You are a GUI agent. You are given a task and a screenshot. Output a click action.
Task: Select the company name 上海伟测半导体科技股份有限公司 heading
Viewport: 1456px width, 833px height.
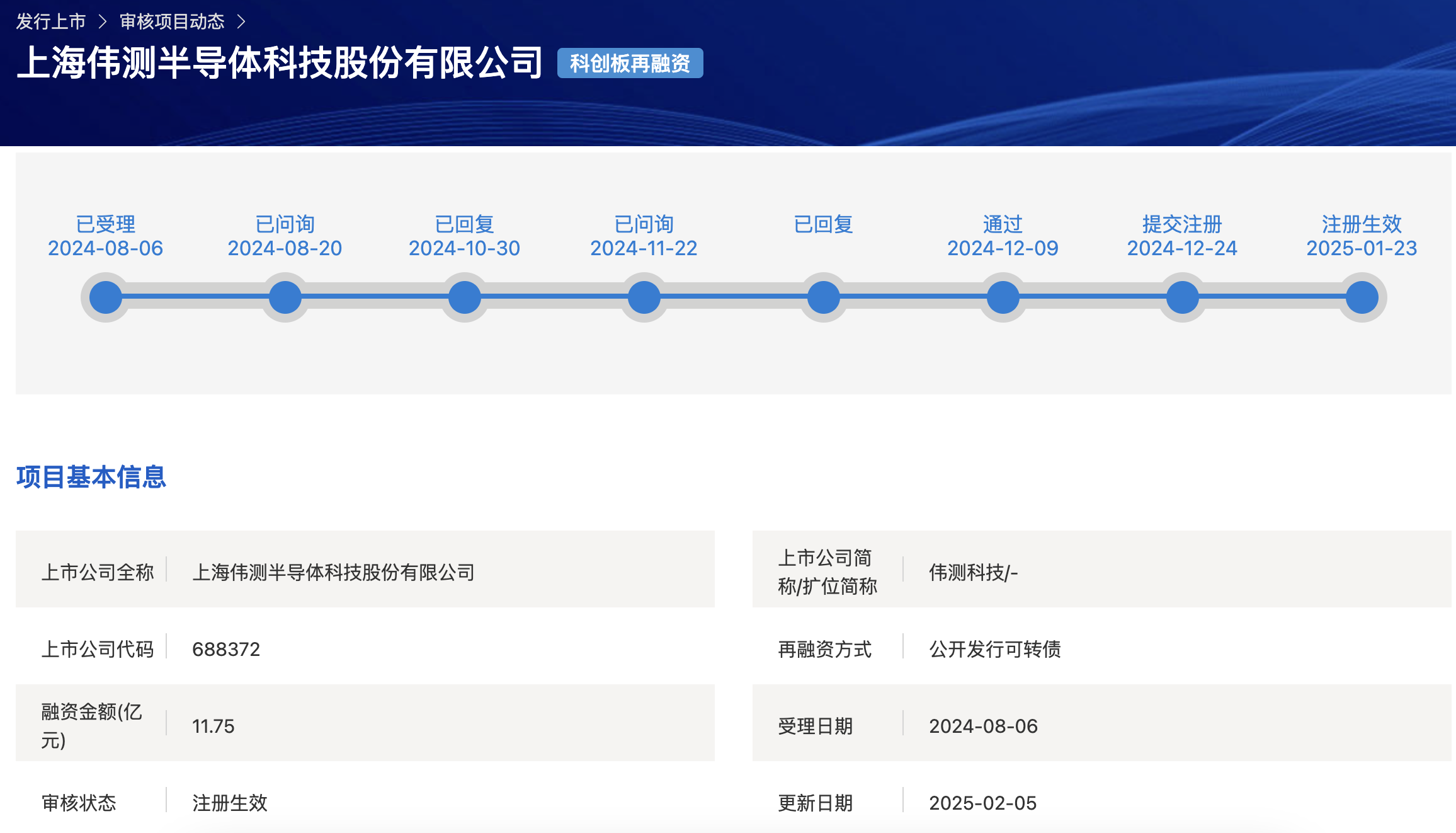tap(281, 62)
